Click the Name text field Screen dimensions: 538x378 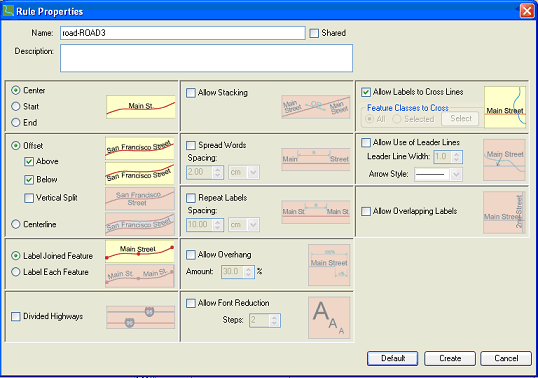coord(183,33)
